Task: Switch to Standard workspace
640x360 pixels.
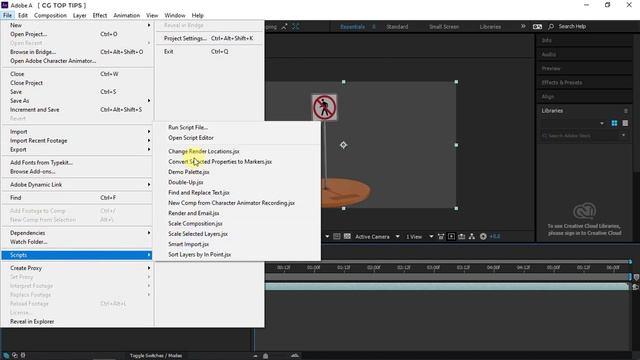Action: tap(397, 27)
